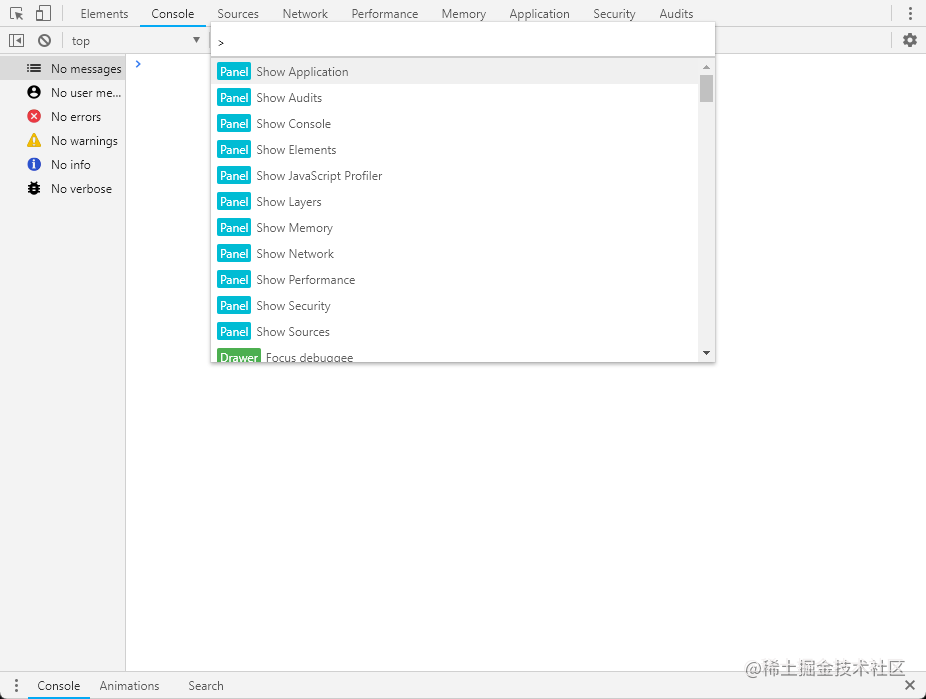Open console settings gear icon
Viewport: 926px width, 699px height.
(910, 40)
